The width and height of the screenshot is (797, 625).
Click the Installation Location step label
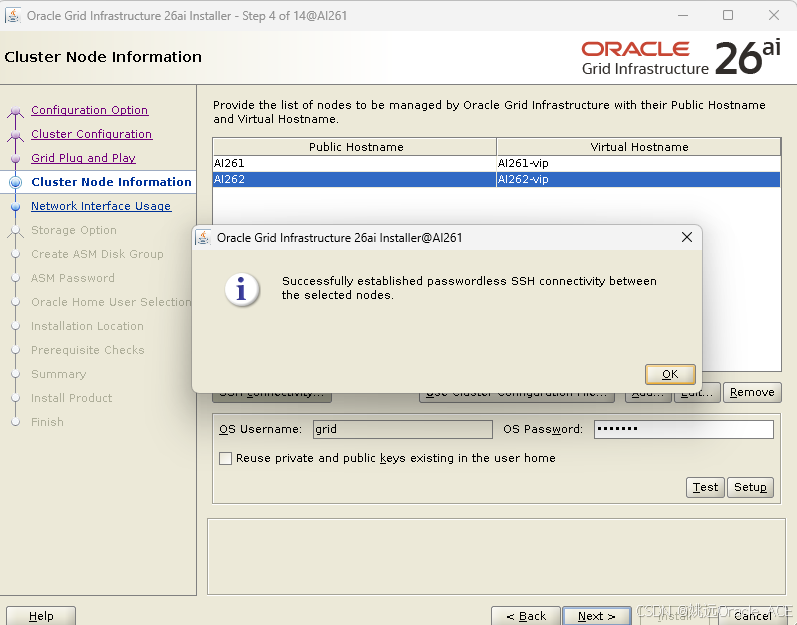(x=87, y=326)
